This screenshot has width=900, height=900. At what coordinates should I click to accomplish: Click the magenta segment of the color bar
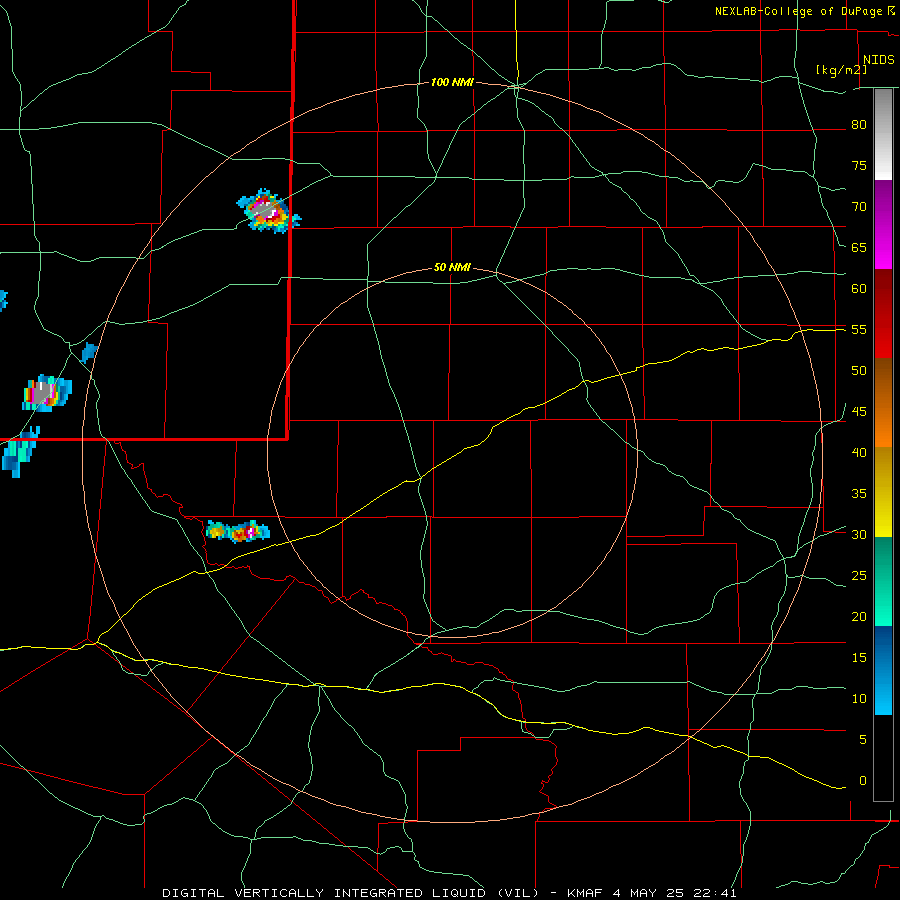(x=883, y=224)
